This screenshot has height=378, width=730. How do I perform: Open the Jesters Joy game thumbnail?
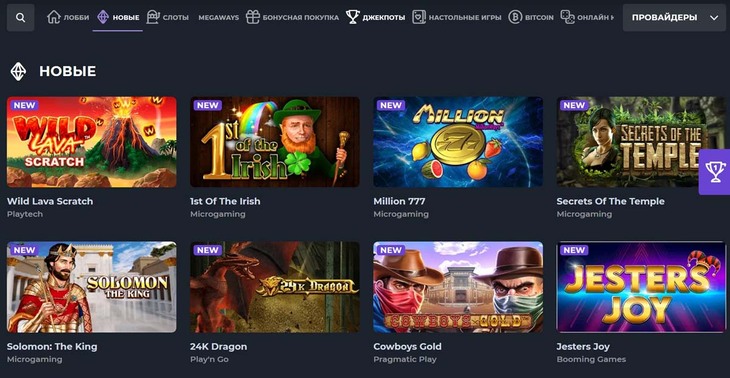point(641,287)
